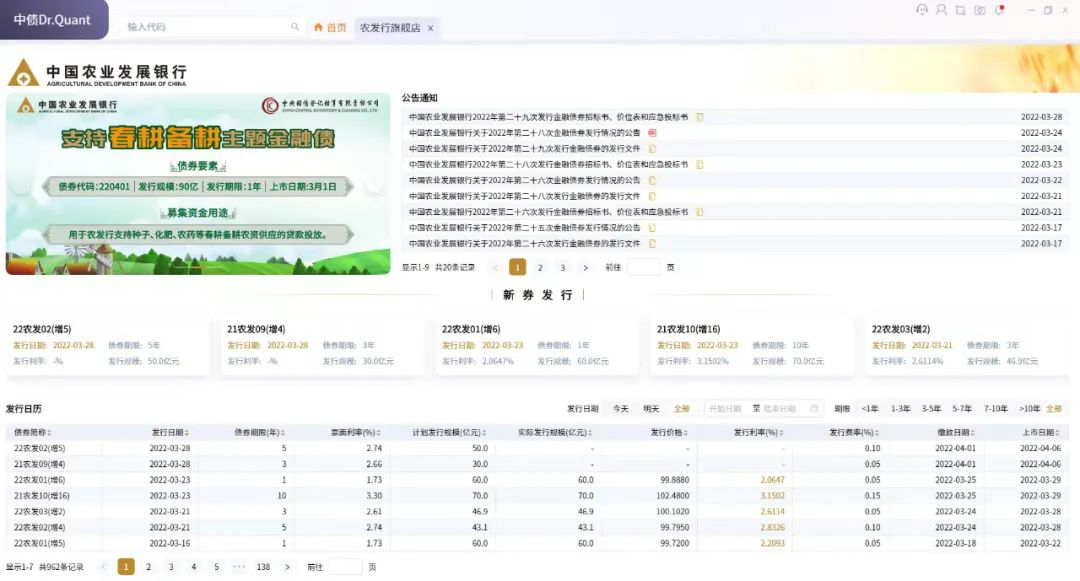Click announcements go-to-page input box

643,268
